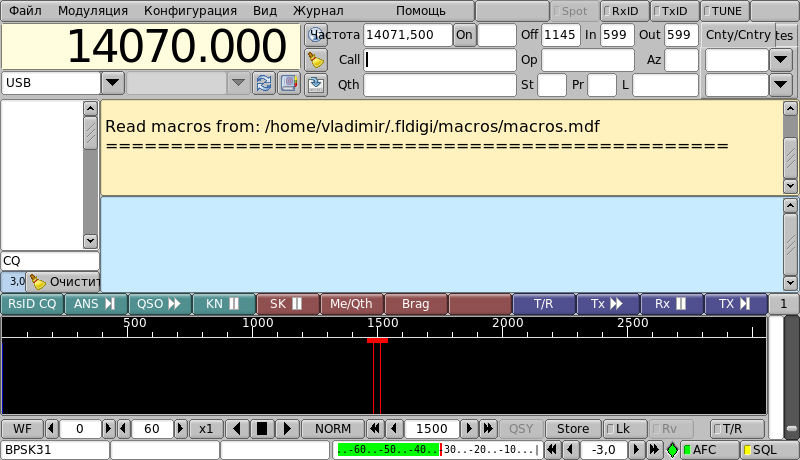Increase the waterfall range value 60
This screenshot has height=460, width=800.
point(180,429)
